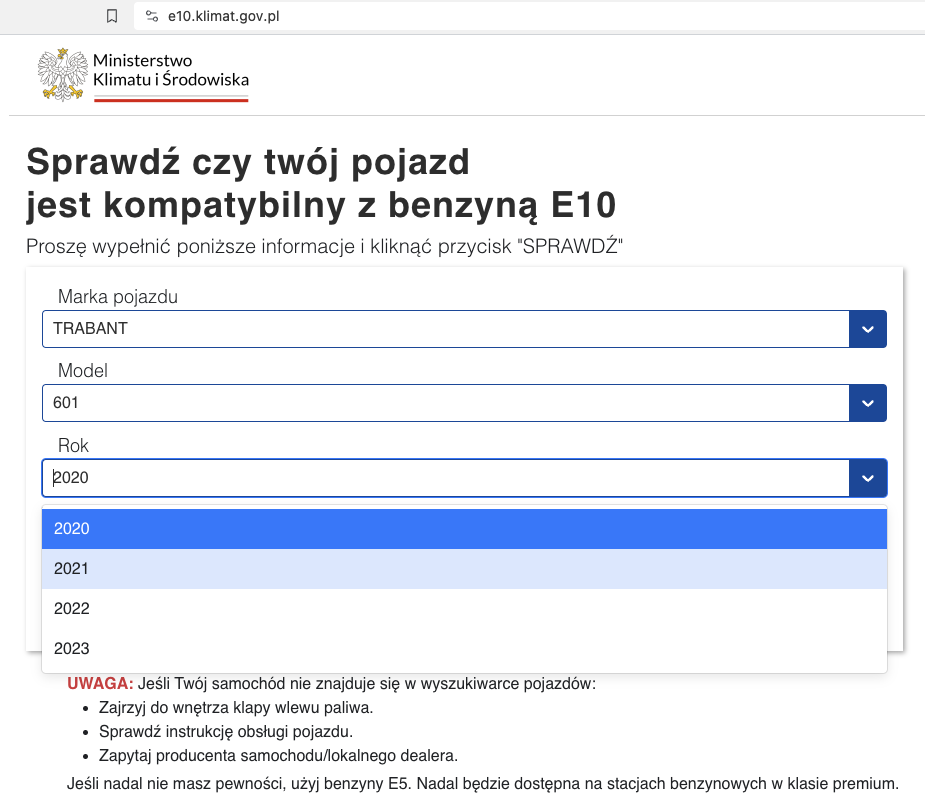
Task: Click the Model field showing 601
Action: tap(446, 403)
